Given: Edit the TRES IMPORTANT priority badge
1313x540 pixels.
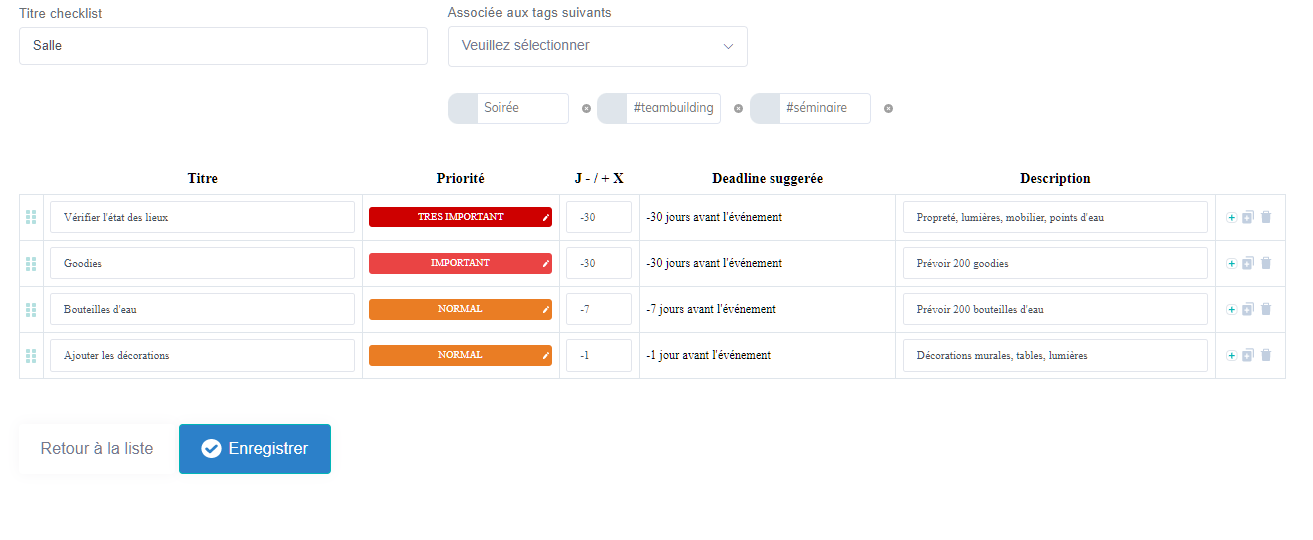Looking at the screenshot, I should coord(460,217).
